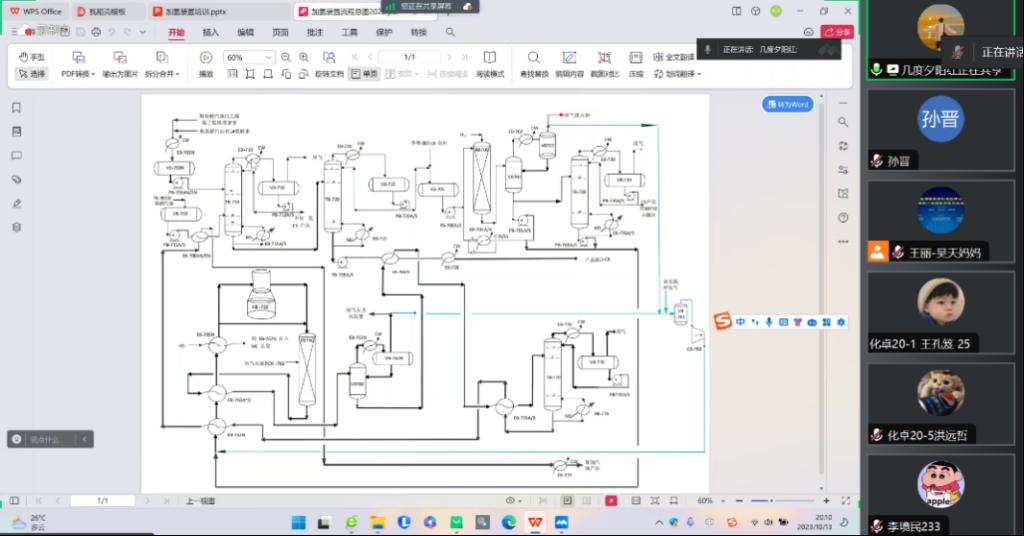Click the Reading mode icon
This screenshot has width=1024, height=536.
click(489, 58)
